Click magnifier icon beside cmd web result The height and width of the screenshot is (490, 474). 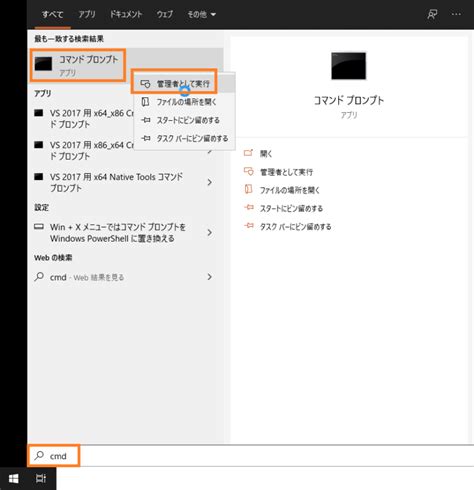tap(39, 277)
